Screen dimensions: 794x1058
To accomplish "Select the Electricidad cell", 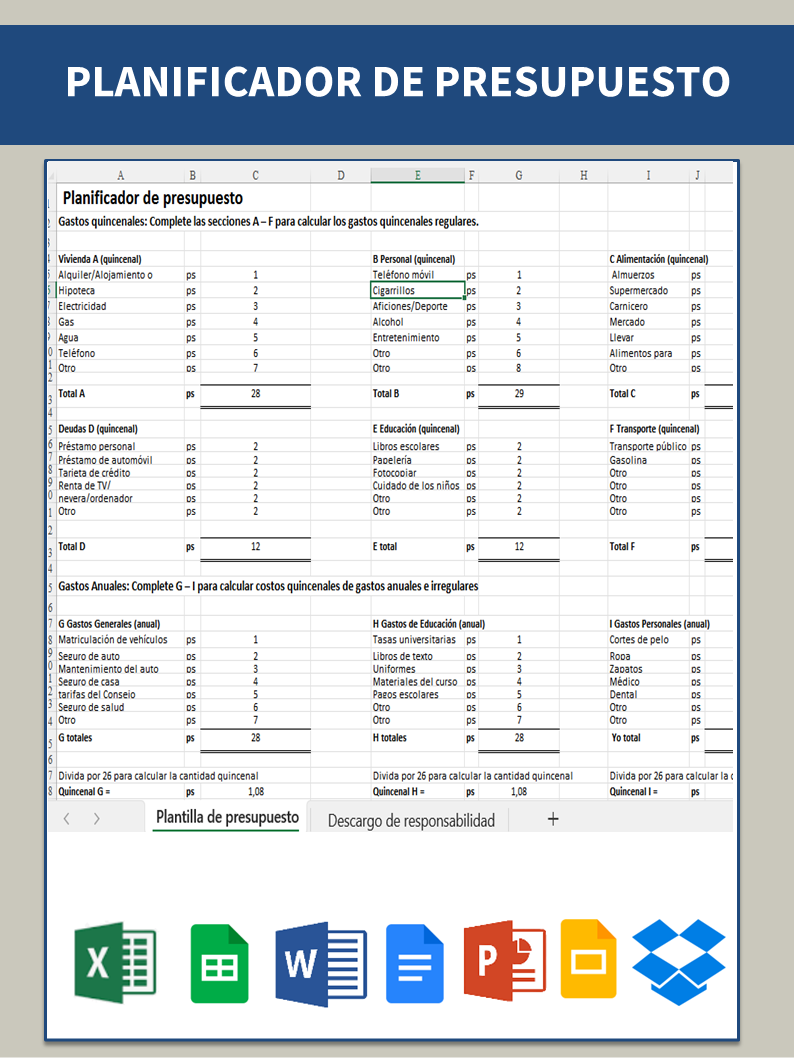I will [x=120, y=306].
